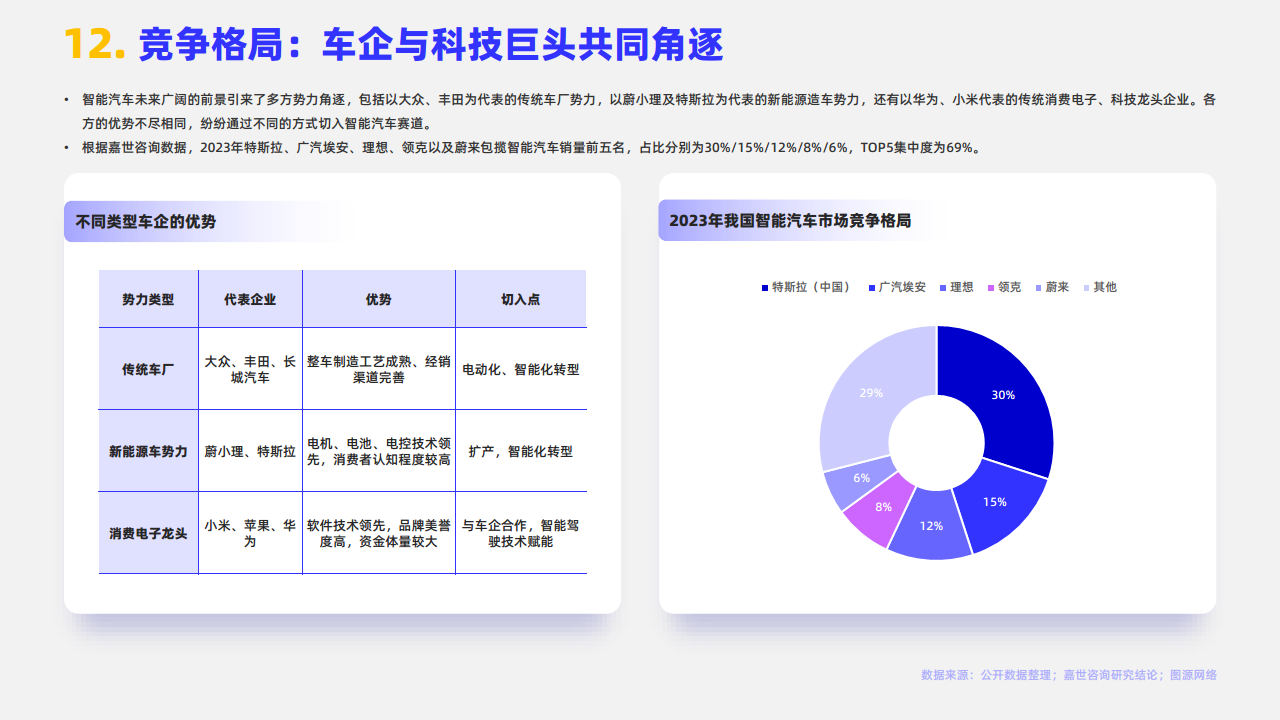Click the table header 代表企业
1280x720 pixels.
pyautogui.click(x=250, y=299)
